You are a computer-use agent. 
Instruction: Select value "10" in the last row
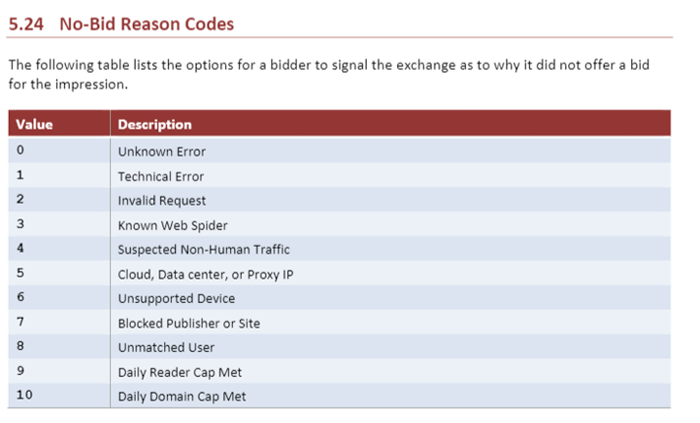[24, 396]
